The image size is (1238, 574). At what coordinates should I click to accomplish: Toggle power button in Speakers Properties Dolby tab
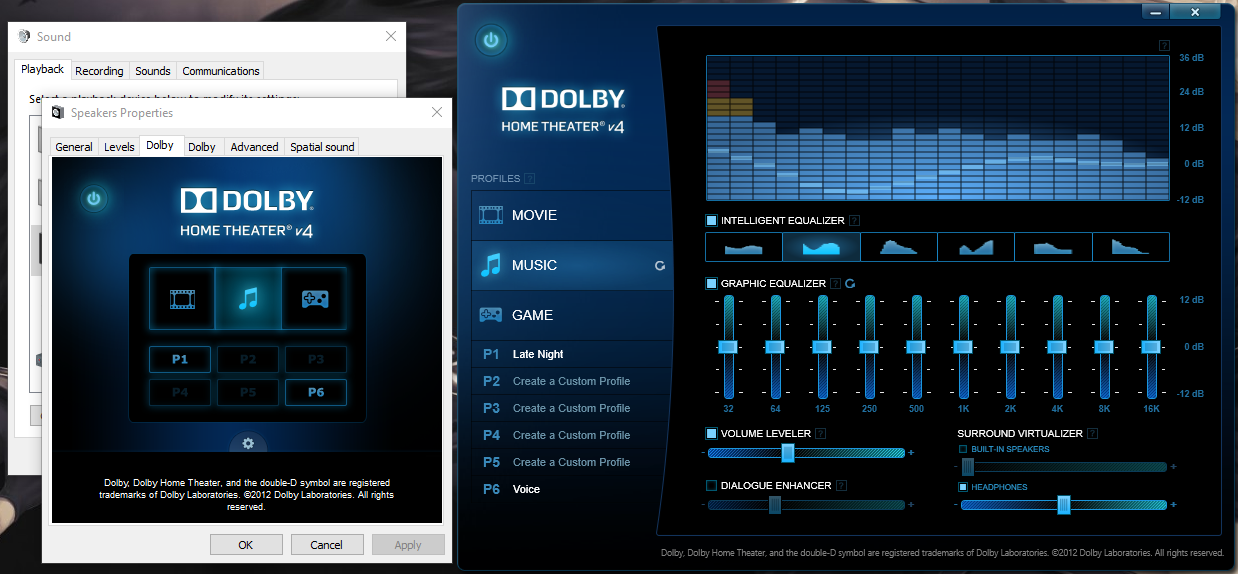coord(94,199)
